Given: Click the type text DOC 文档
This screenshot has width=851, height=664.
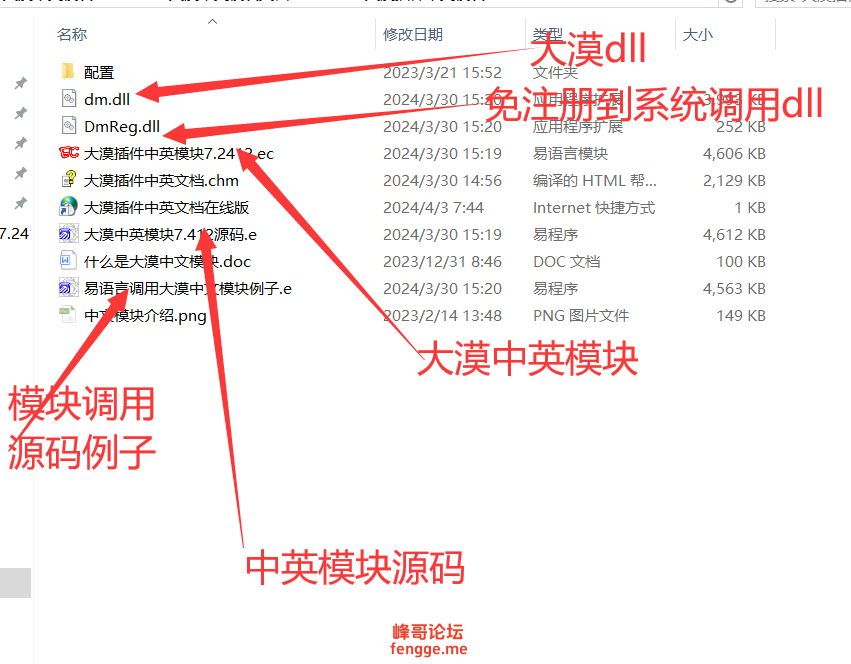Looking at the screenshot, I should (x=567, y=262).
